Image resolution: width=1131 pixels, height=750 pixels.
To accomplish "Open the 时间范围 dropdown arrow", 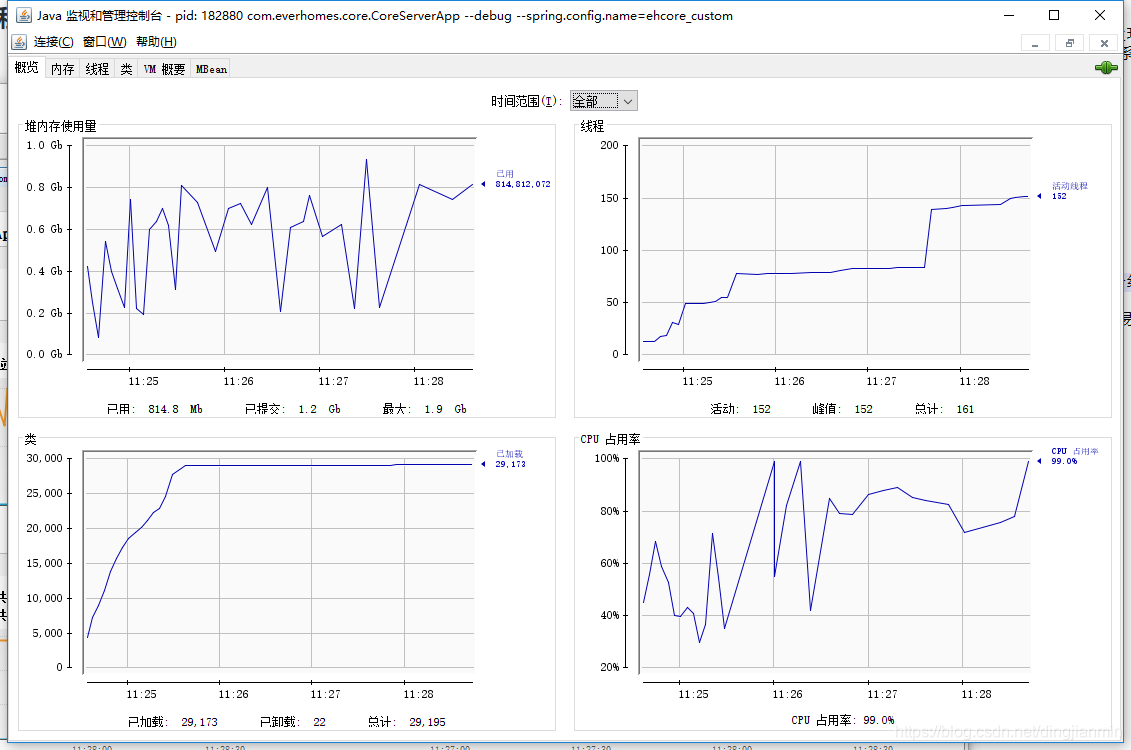I will pyautogui.click(x=628, y=102).
